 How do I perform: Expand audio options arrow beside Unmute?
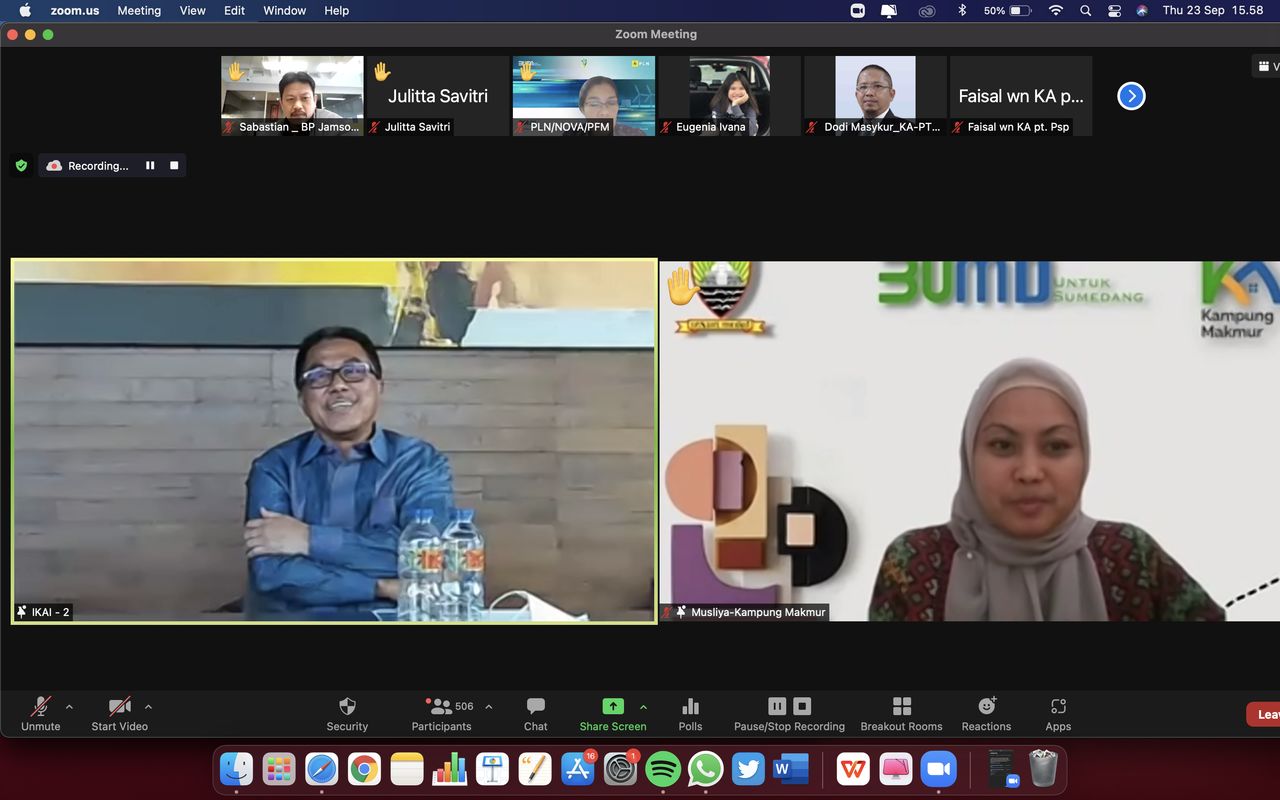pyautogui.click(x=69, y=707)
